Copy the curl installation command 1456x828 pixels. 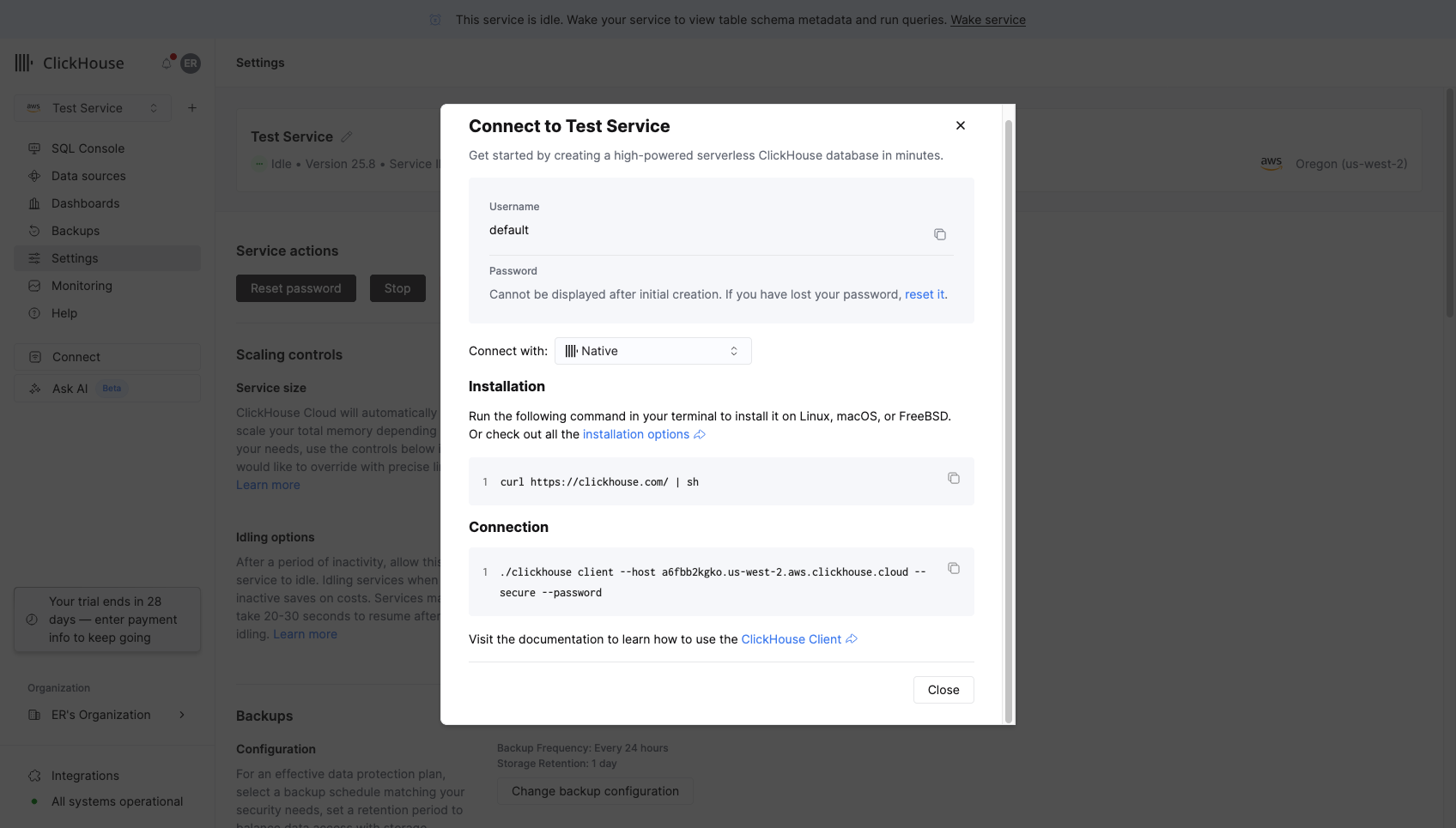pos(954,478)
